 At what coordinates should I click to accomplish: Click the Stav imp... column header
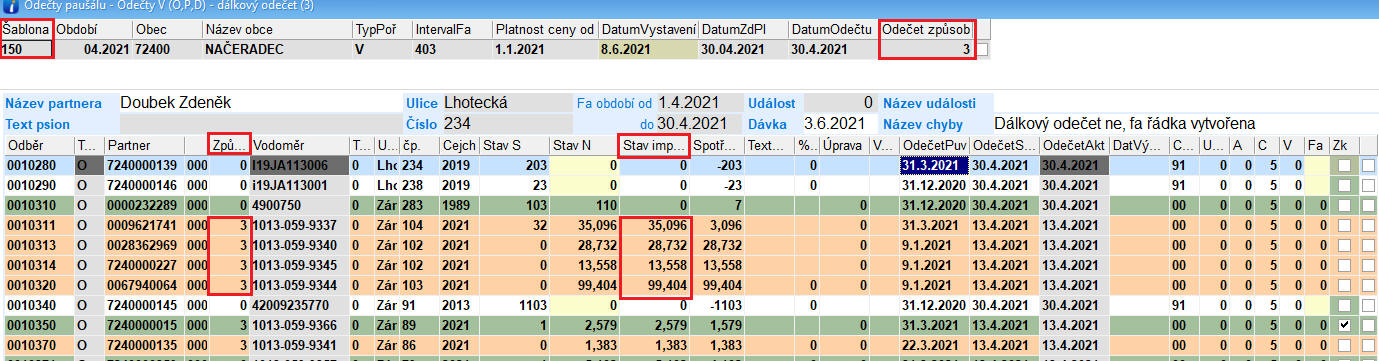tap(654, 145)
